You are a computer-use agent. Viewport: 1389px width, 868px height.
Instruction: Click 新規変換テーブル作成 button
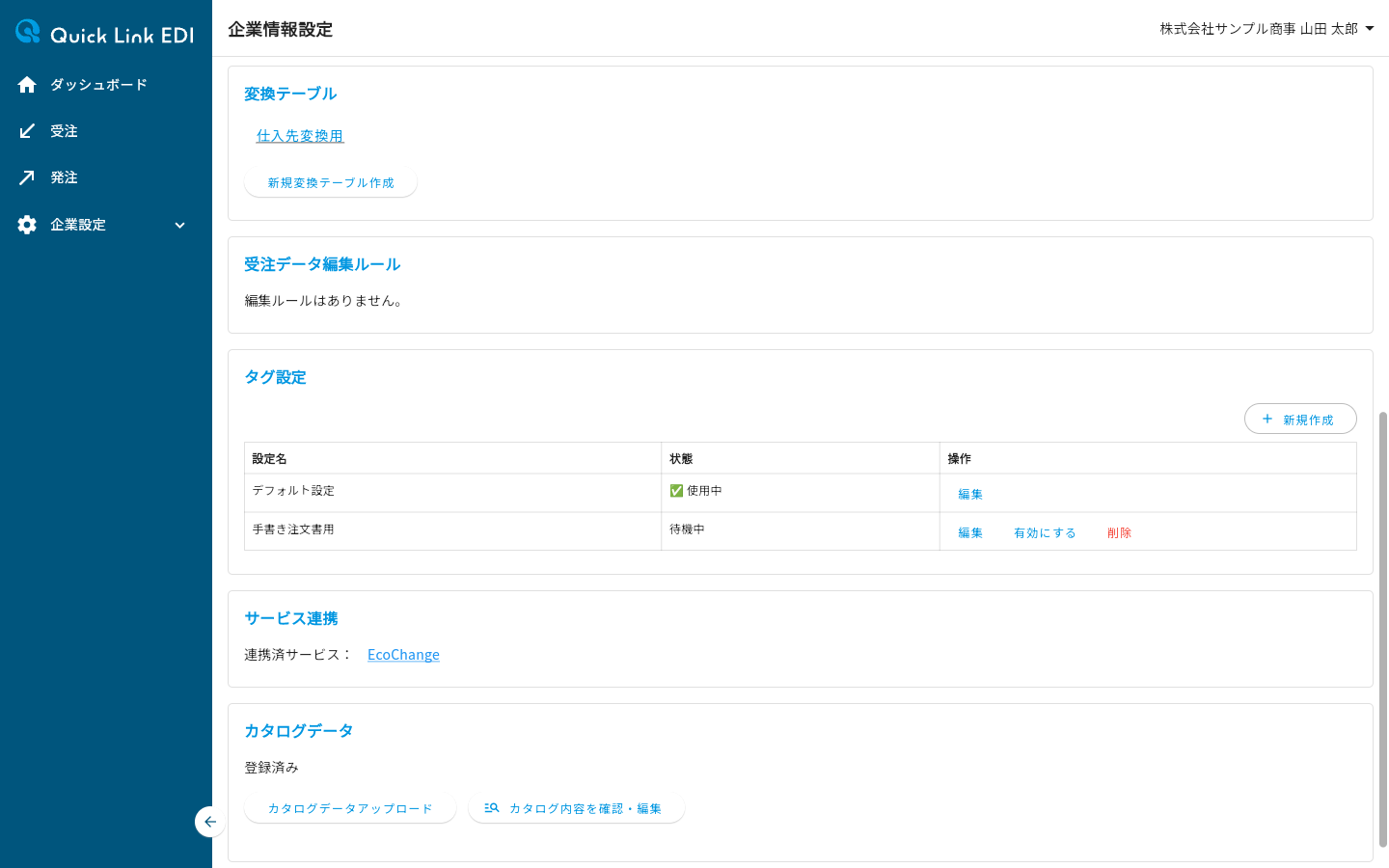(331, 182)
